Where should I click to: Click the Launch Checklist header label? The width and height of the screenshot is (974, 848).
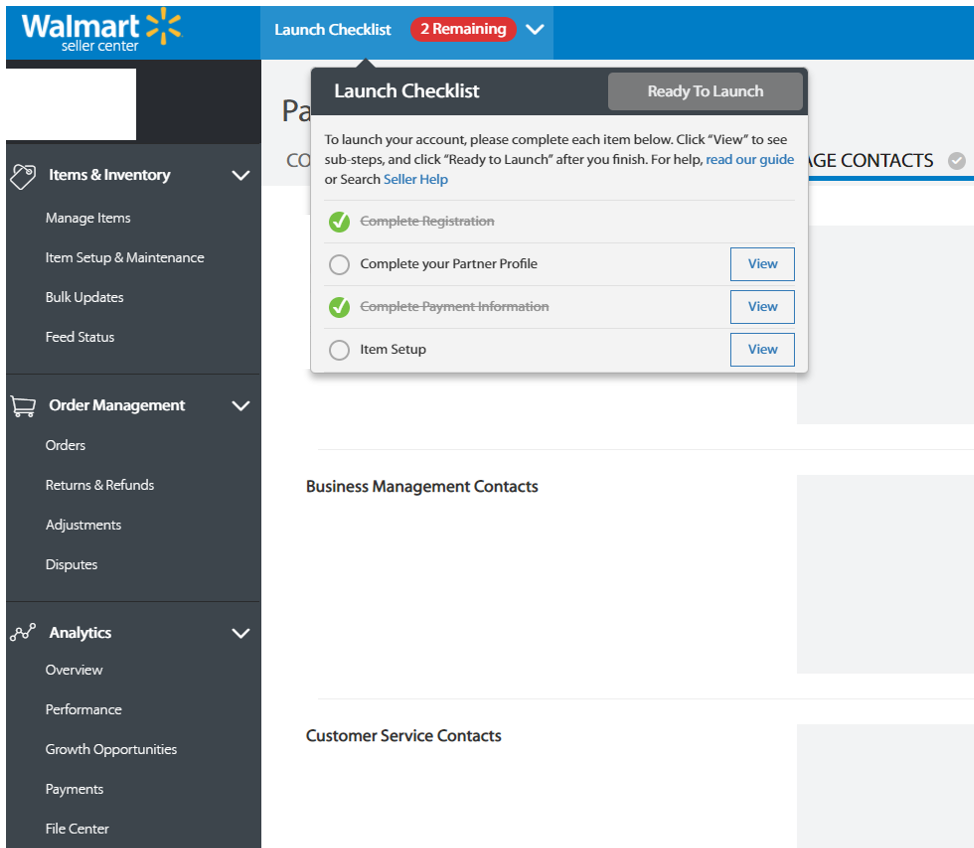(332, 30)
